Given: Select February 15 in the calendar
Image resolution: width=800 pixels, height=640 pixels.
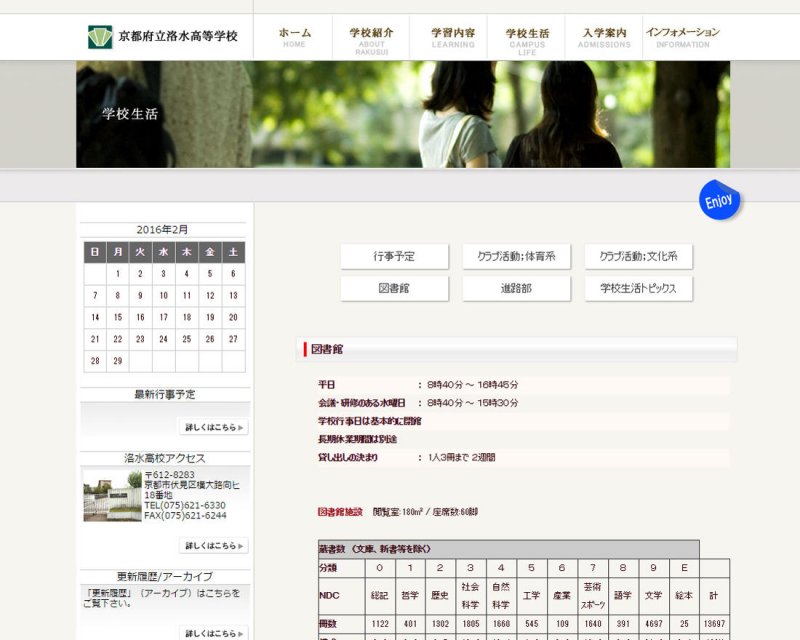Looking at the screenshot, I should click(x=118, y=317).
